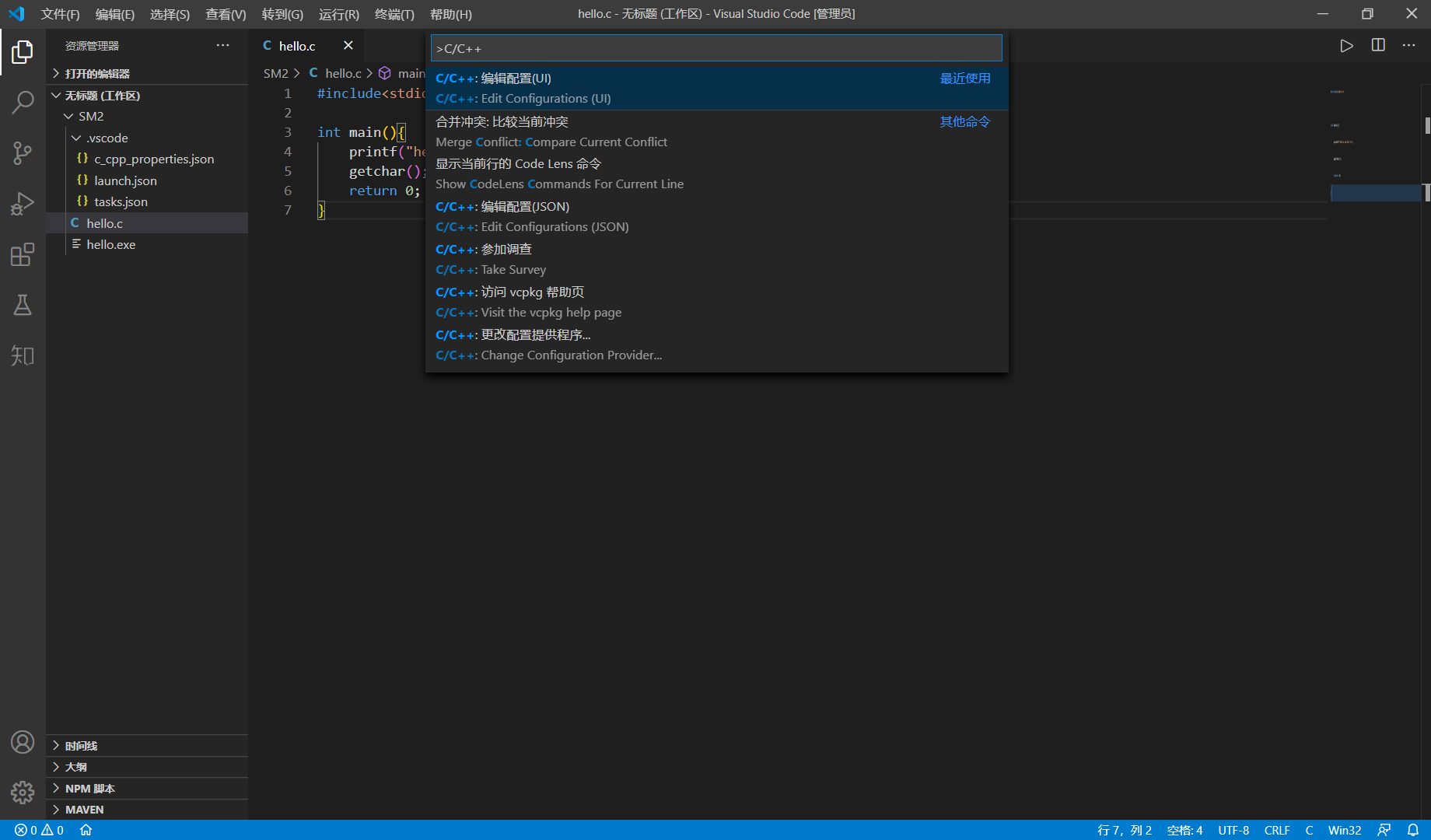Open the Source Control view
The width and height of the screenshot is (1431, 840).
[23, 152]
